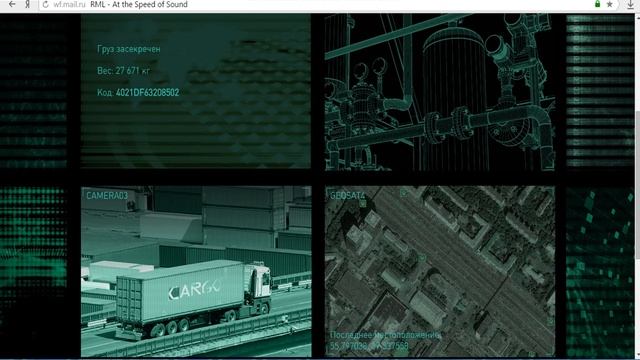
Task: Select the code 4021DF63208502
Action: point(147,93)
